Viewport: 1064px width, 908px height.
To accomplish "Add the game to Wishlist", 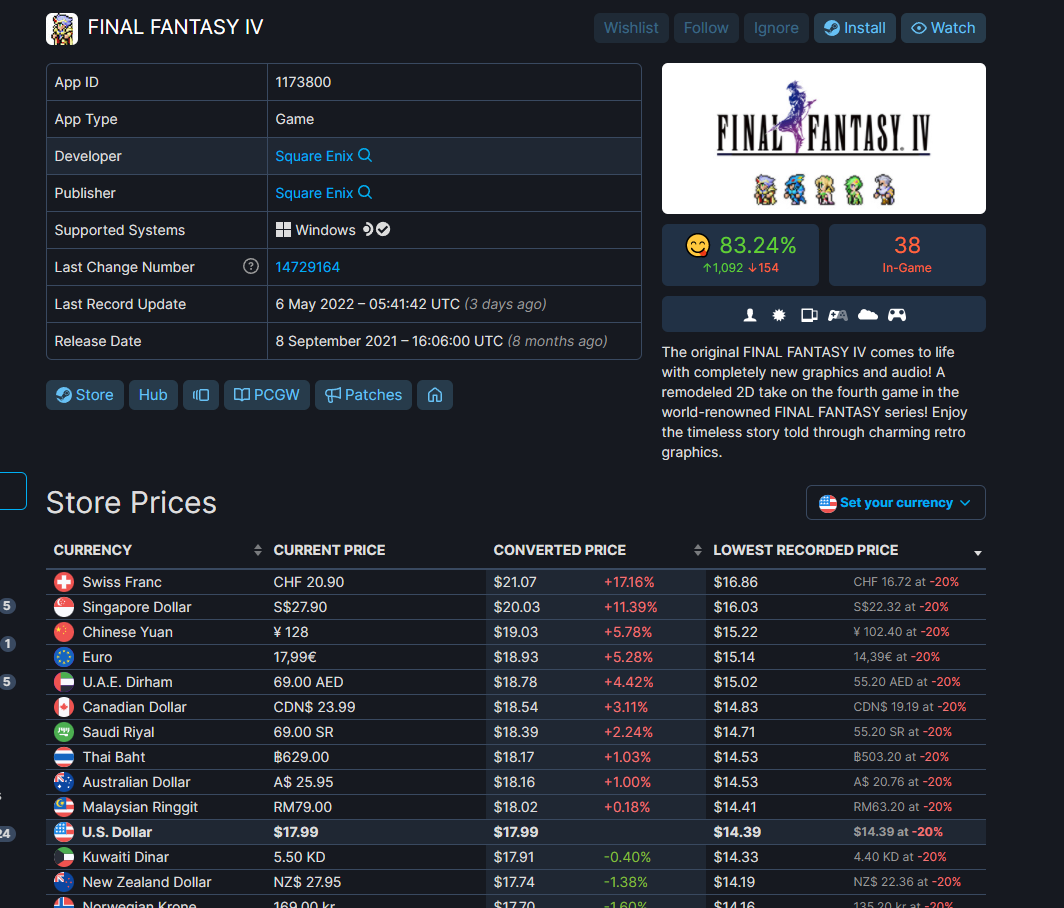I will click(x=631, y=28).
